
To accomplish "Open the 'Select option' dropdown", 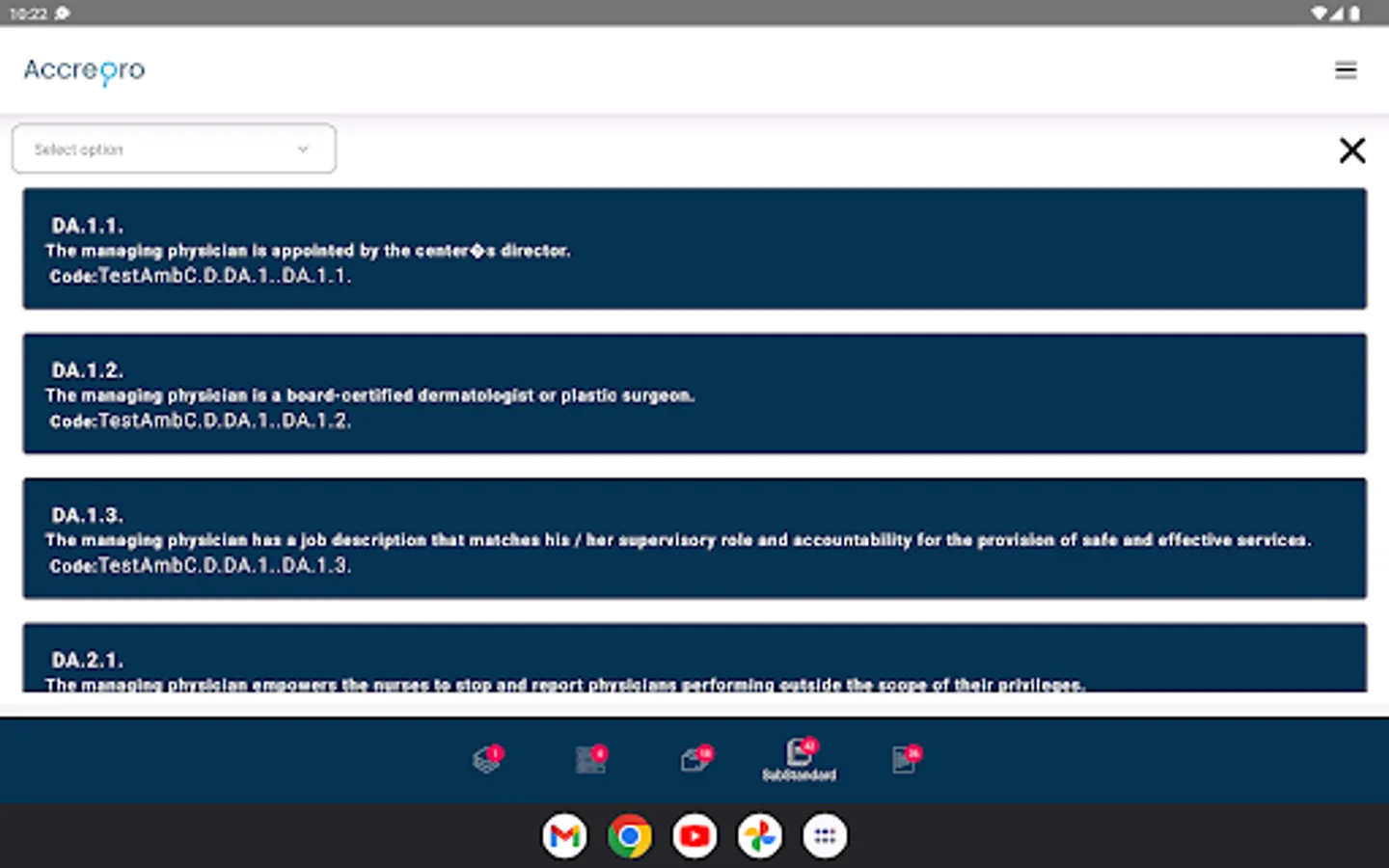I will (175, 149).
